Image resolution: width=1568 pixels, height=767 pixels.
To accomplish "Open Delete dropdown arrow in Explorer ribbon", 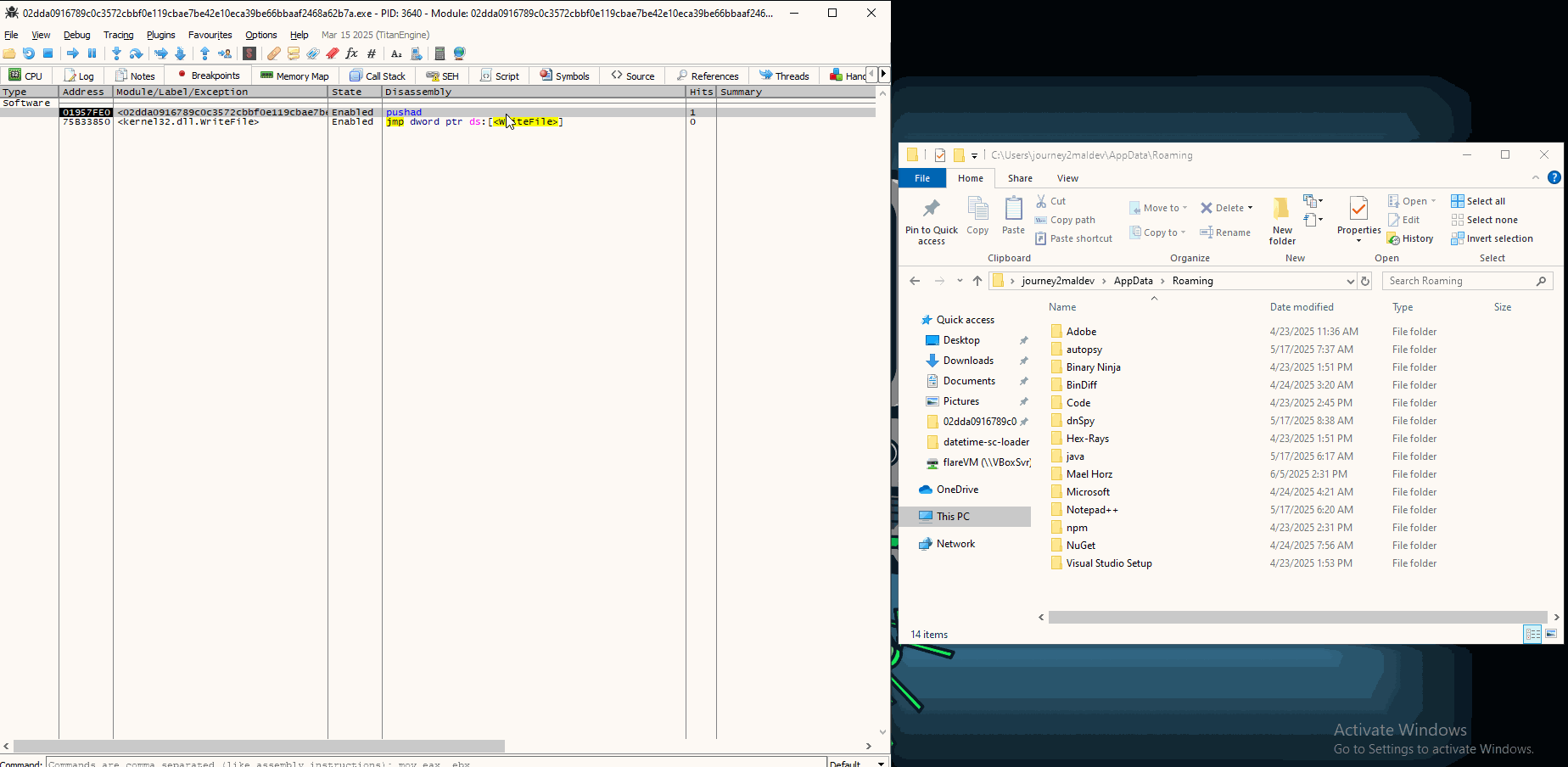I will point(1250,208).
